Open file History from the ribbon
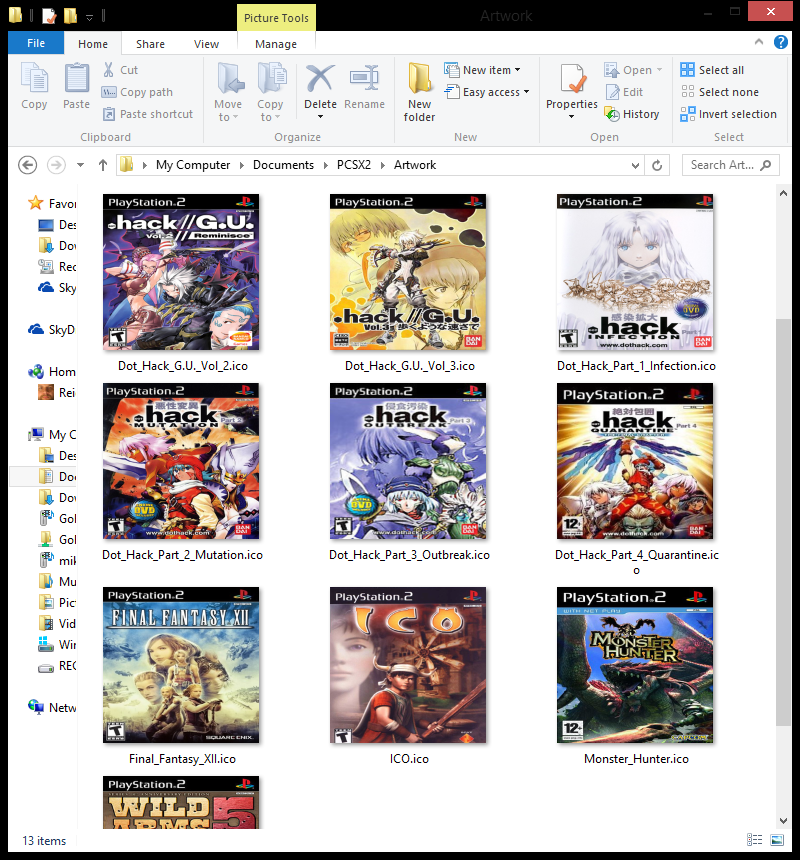 pos(632,114)
